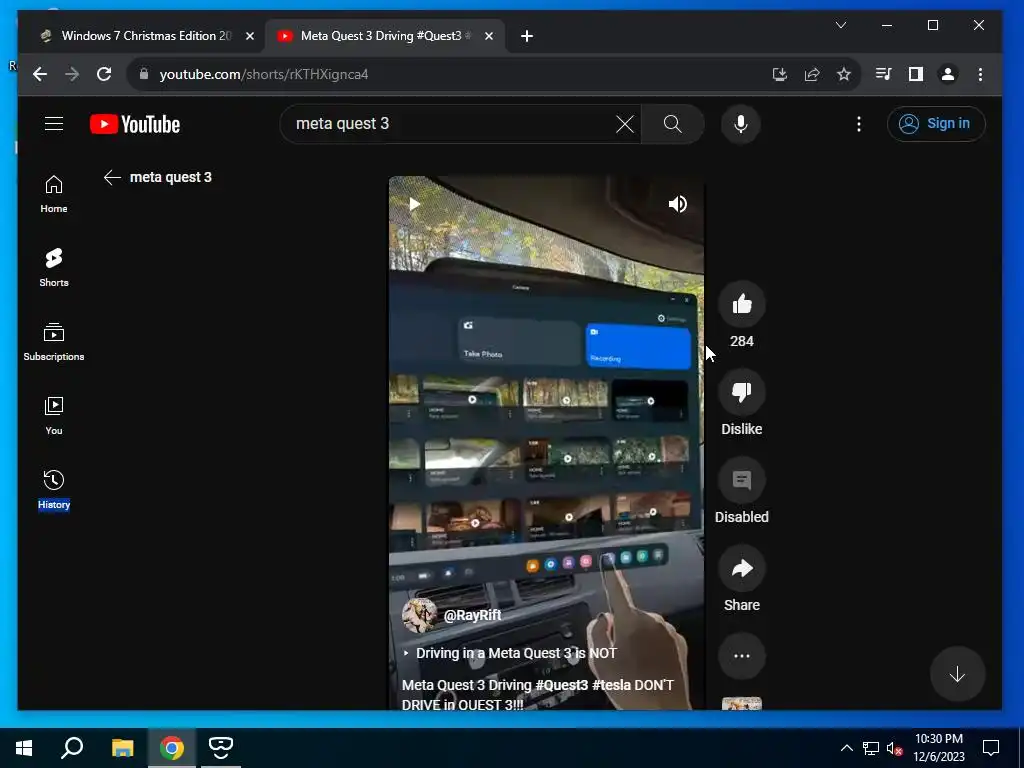Open the headset app in taskbar
The height and width of the screenshot is (768, 1024).
click(221, 748)
